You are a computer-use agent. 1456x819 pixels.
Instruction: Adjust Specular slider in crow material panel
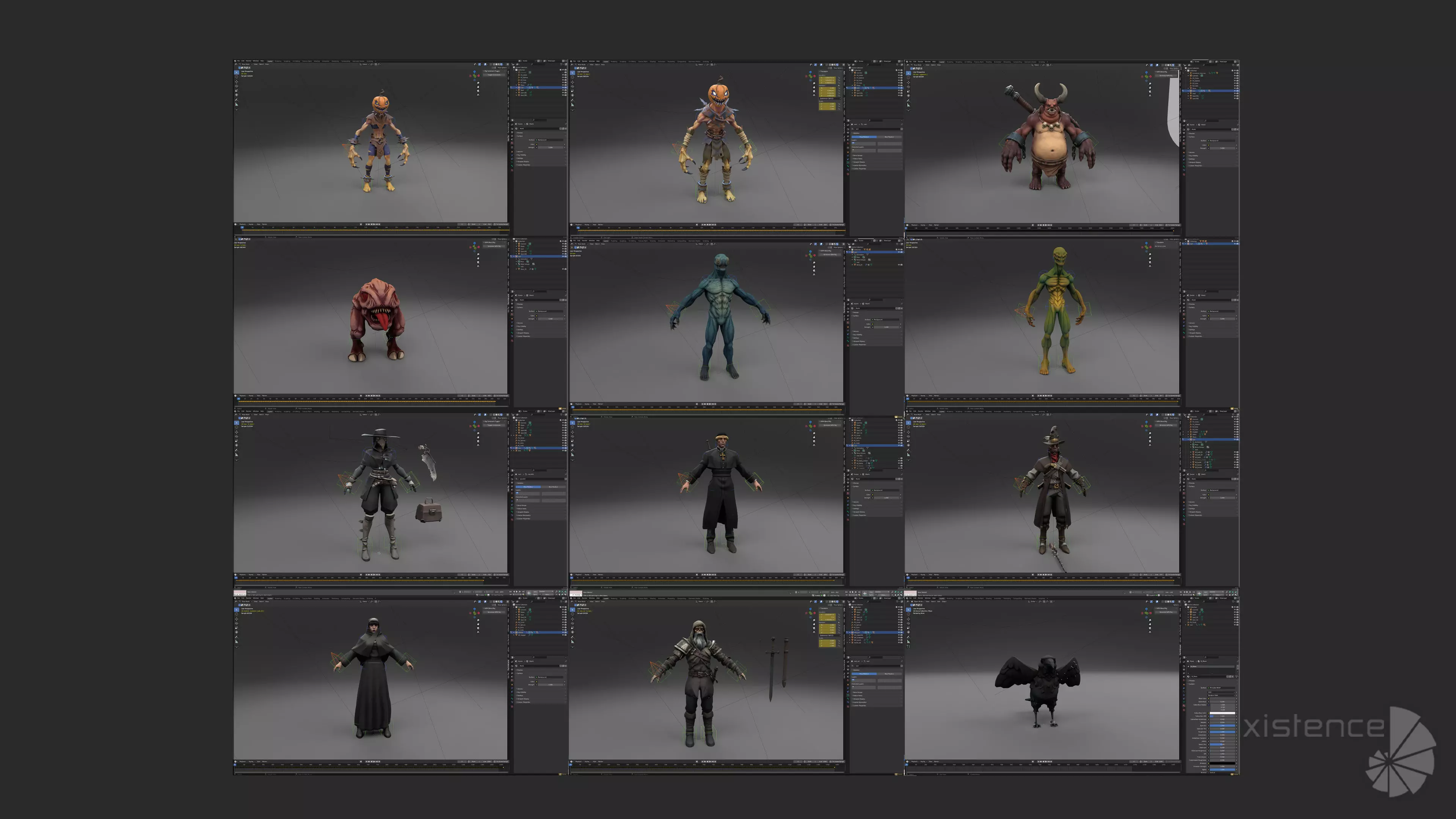coord(1222,726)
